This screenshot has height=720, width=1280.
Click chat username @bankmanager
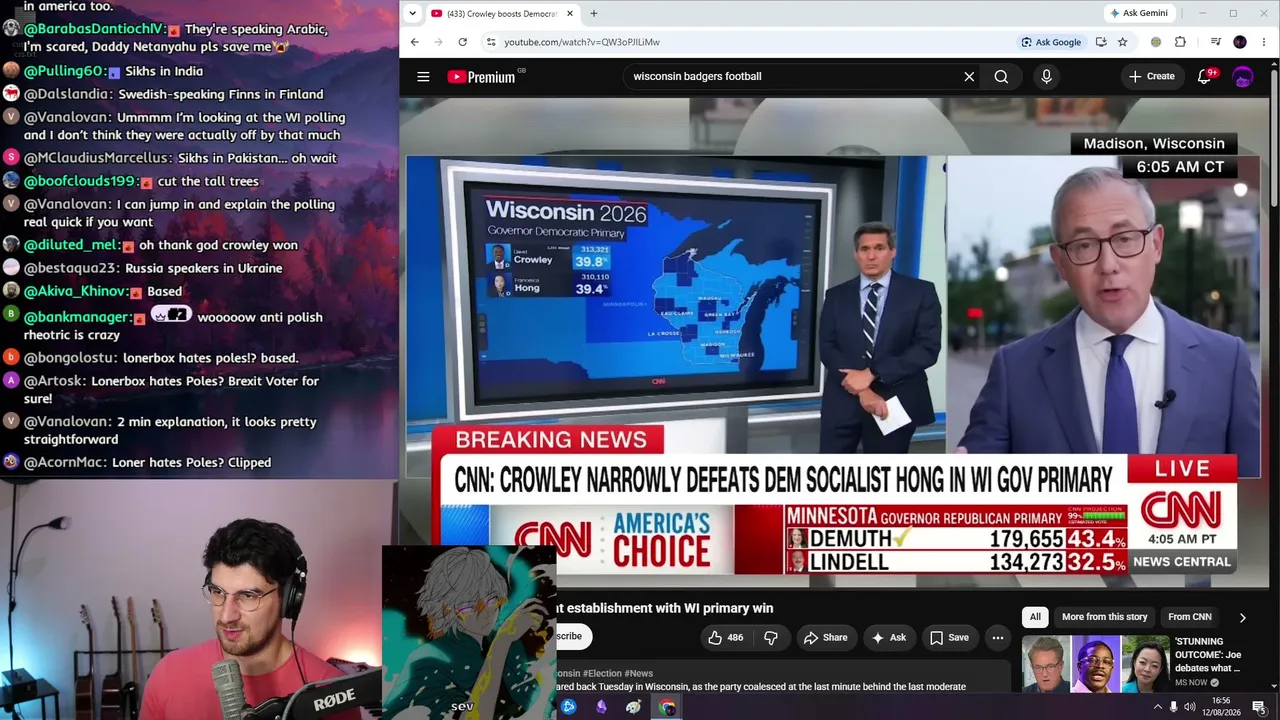pos(76,317)
